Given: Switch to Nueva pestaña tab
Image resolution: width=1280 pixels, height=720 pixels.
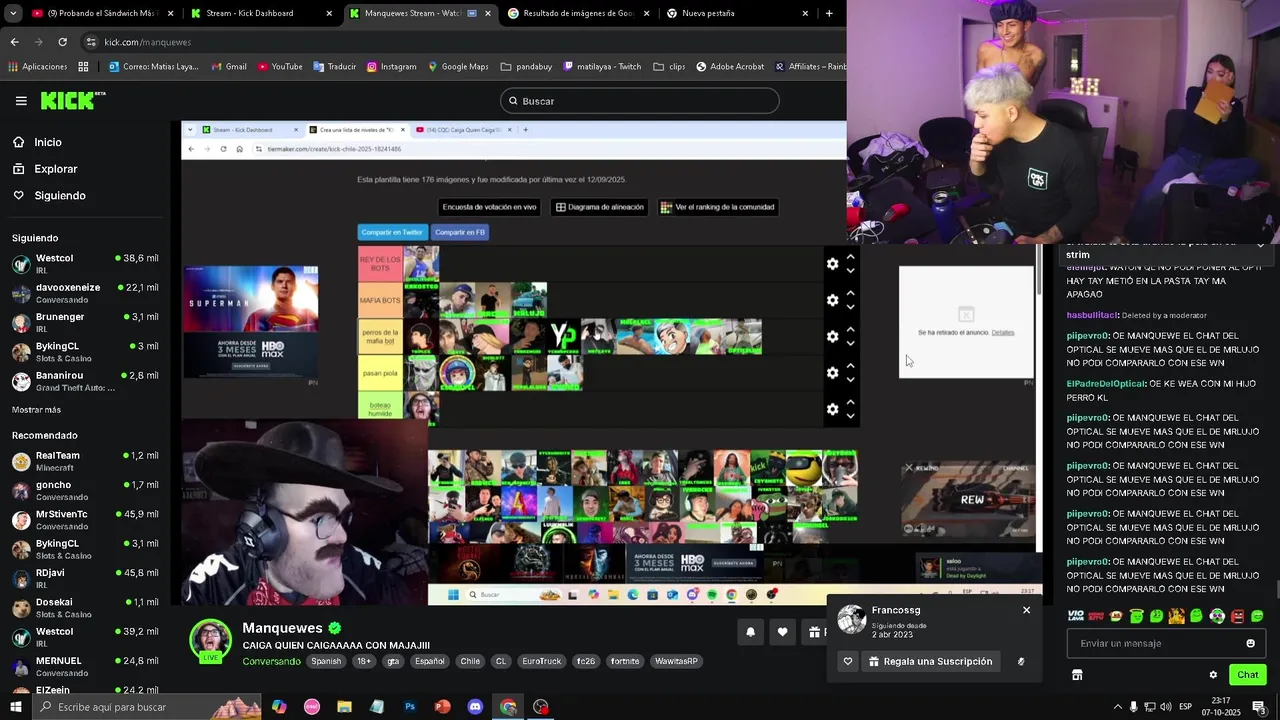Looking at the screenshot, I should coord(735,13).
